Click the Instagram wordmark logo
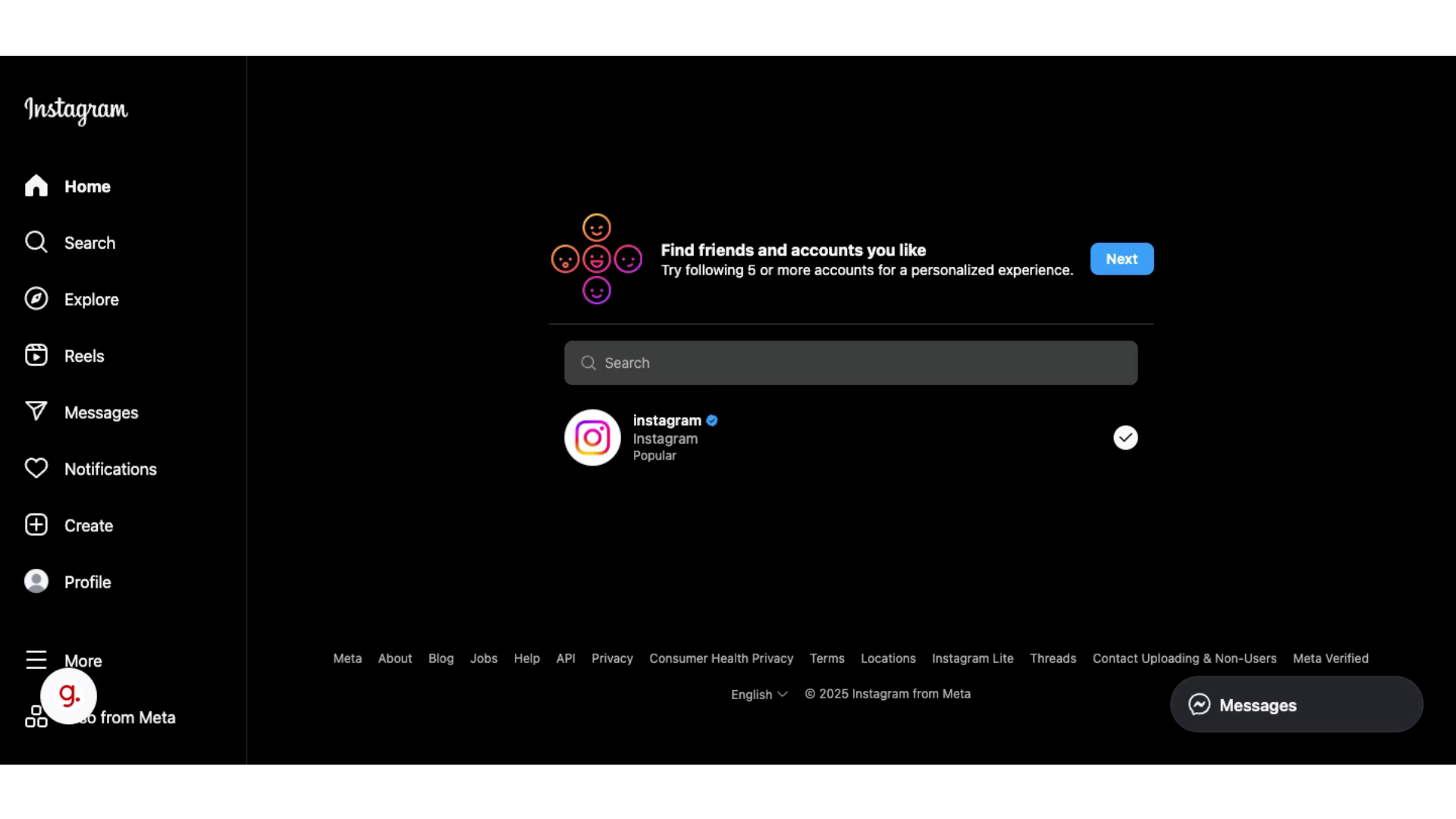Screen dimensions: 1456x819 (76, 110)
